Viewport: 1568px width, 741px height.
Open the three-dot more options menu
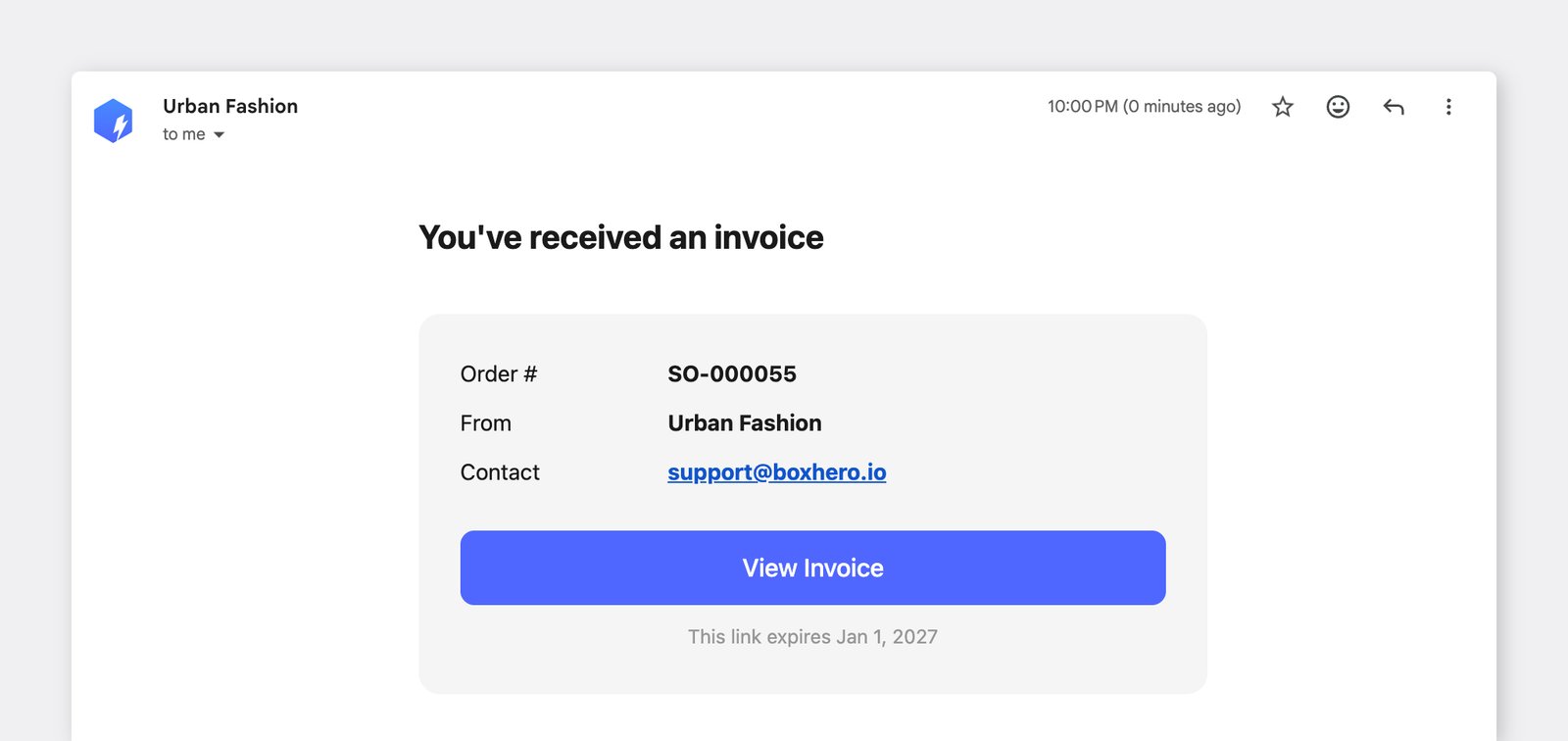pos(1448,107)
